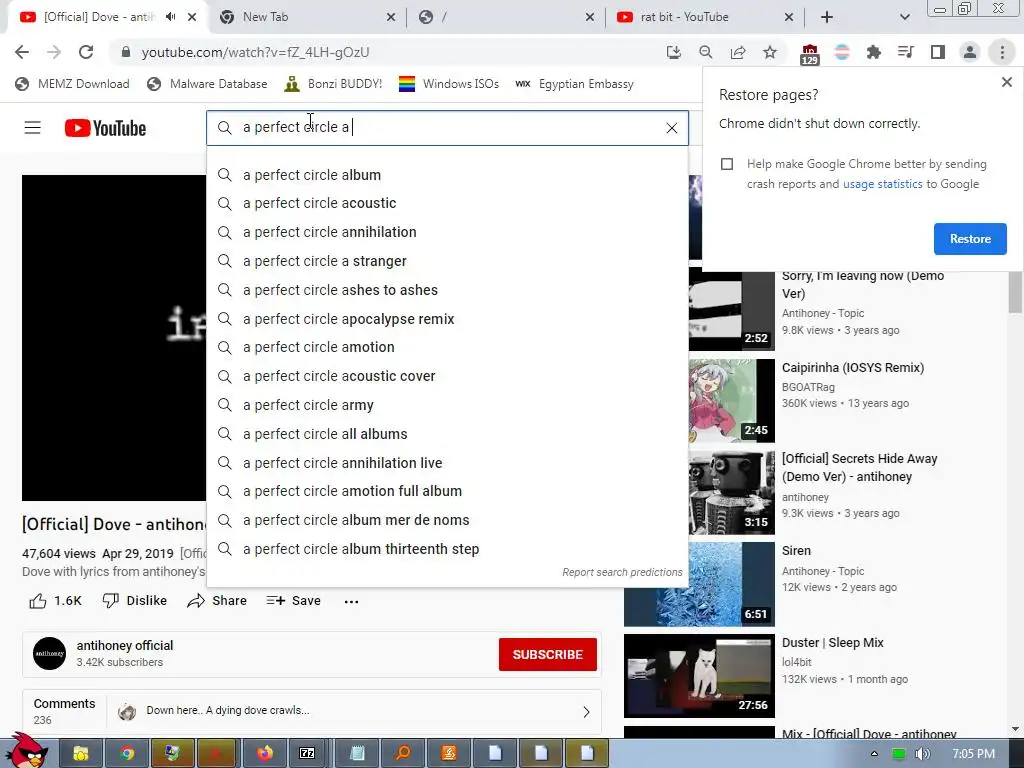Select suggestion 'a perfect circle album'
Screen dimensions: 1024x768
click(x=447, y=175)
